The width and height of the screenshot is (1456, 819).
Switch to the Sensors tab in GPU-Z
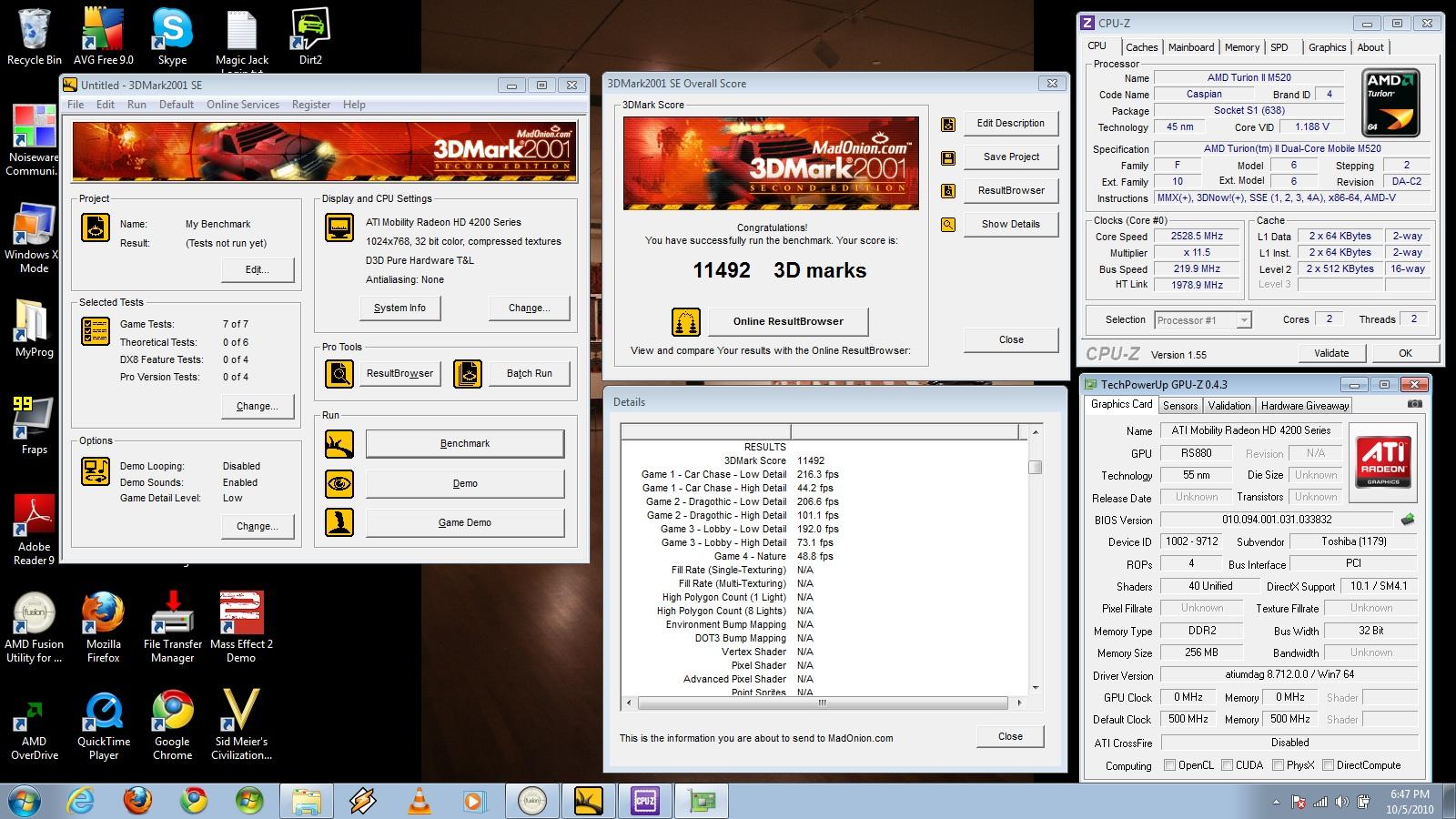click(1180, 406)
